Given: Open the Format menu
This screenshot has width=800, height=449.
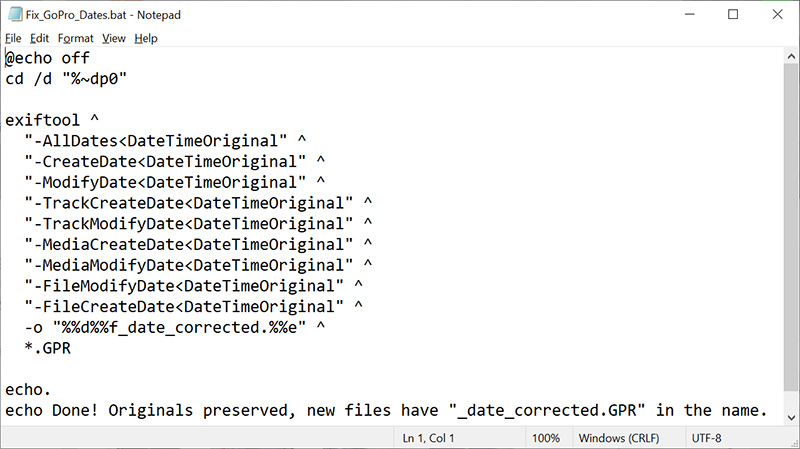Looking at the screenshot, I should [x=76, y=38].
